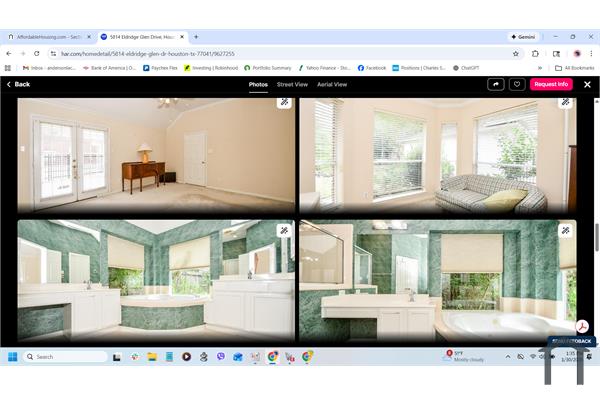600x395 pixels.
Task: Switch to the Street View tab
Action: tap(292, 85)
